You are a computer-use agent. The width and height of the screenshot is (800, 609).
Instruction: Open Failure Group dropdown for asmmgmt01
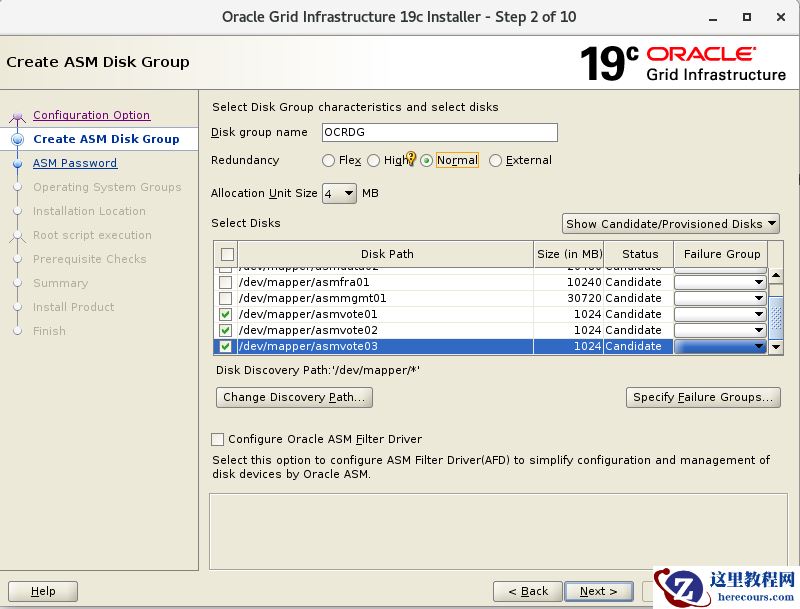[720, 298]
